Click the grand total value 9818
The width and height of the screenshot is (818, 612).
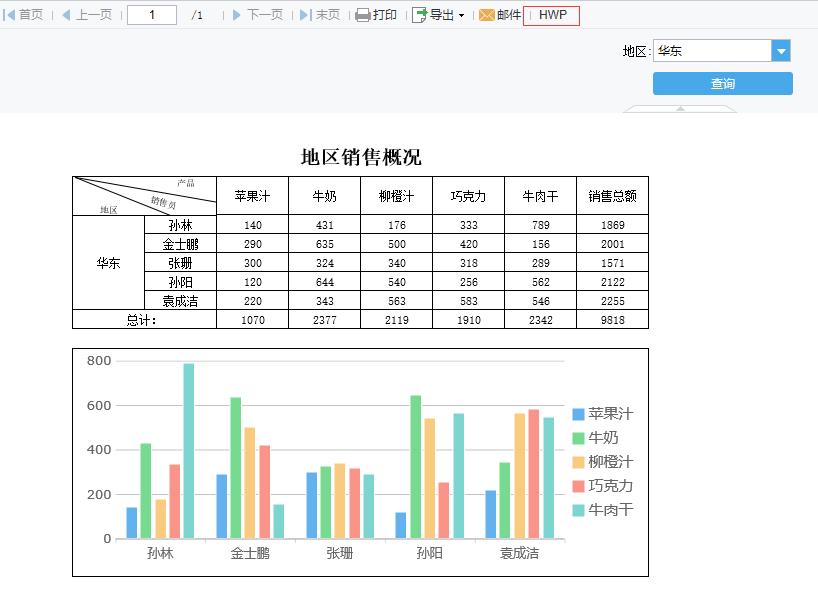[612, 320]
